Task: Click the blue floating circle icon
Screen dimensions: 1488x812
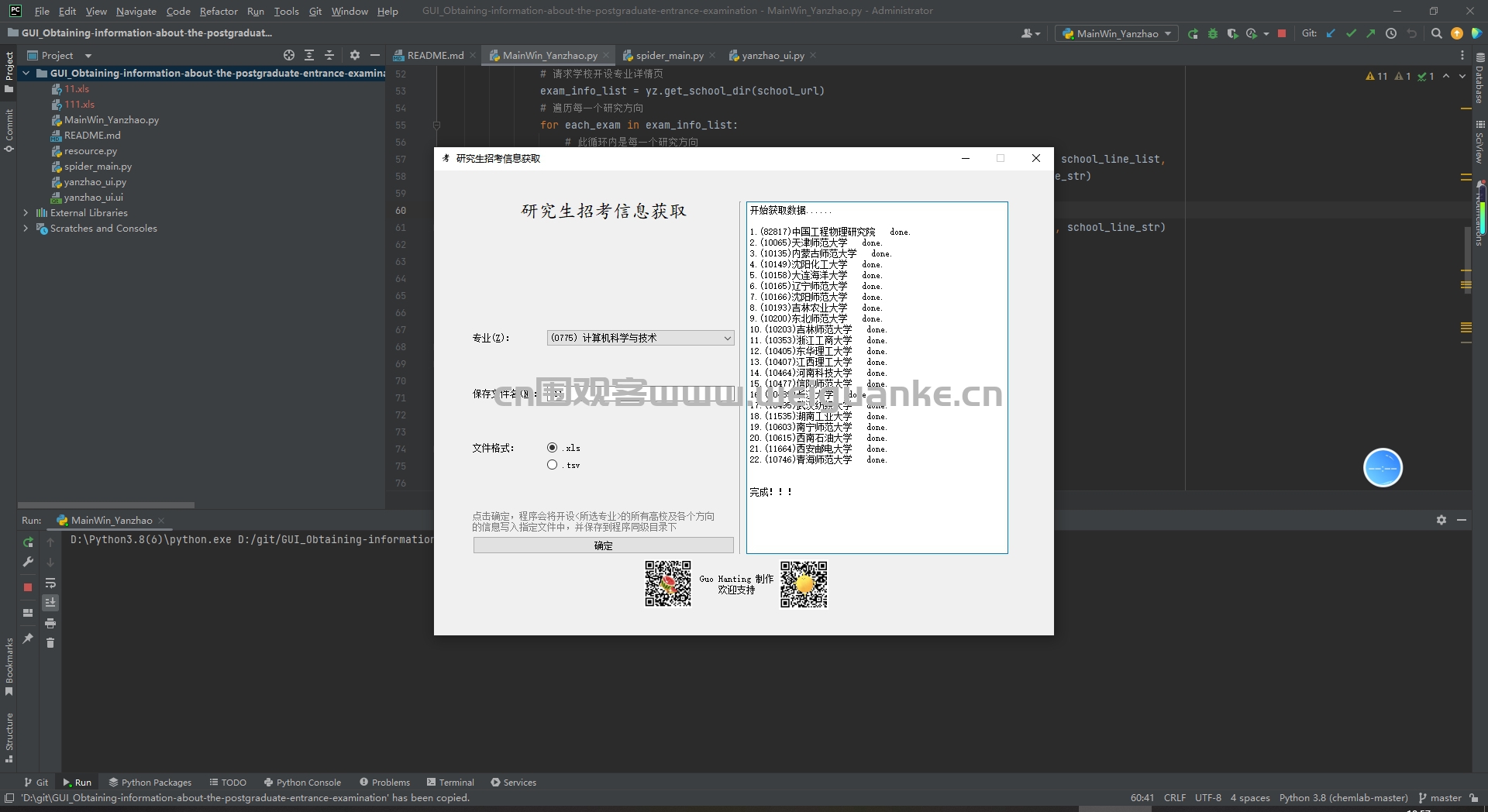Action: (1383, 468)
